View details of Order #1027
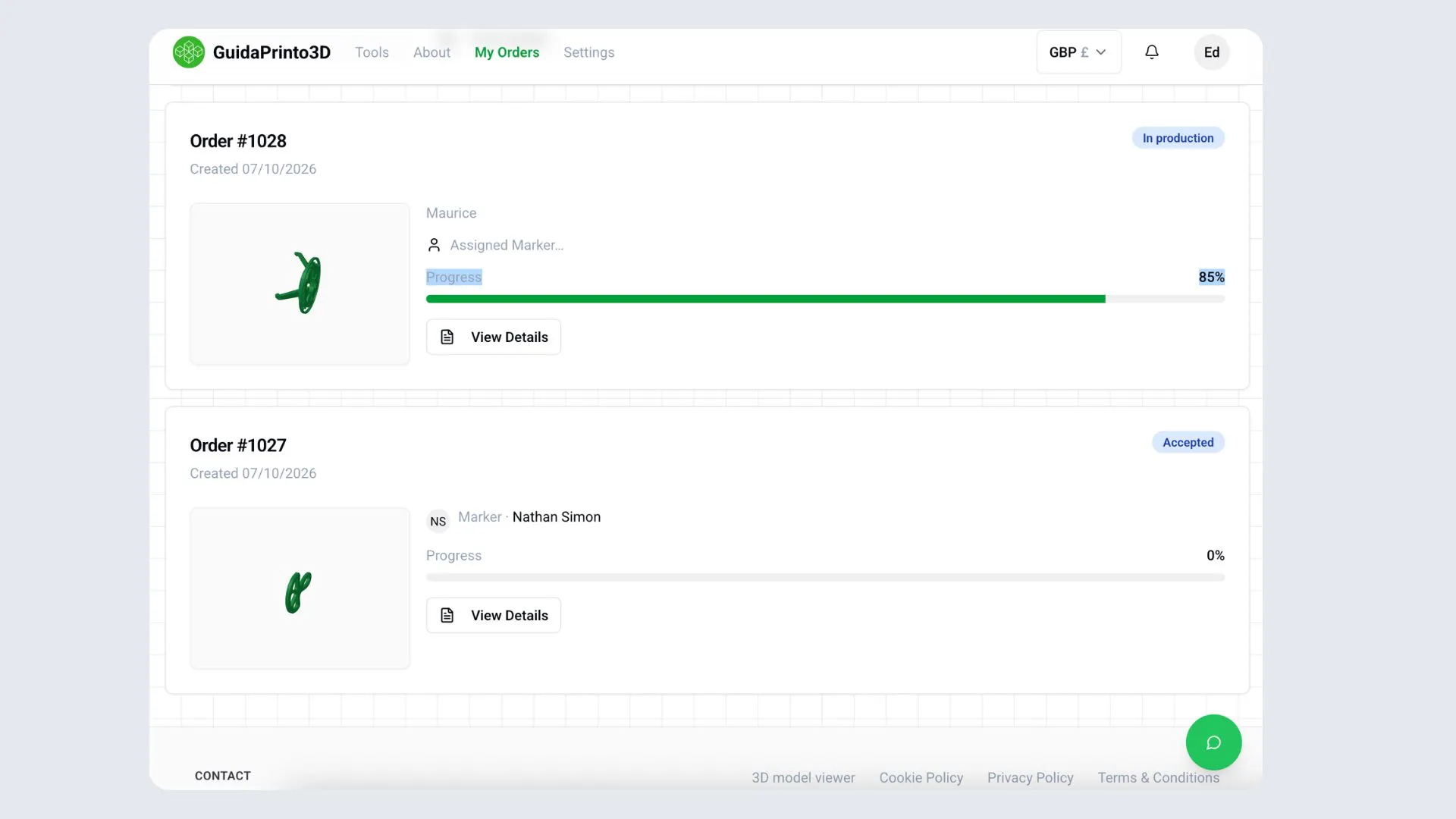The image size is (1456, 819). (x=494, y=615)
